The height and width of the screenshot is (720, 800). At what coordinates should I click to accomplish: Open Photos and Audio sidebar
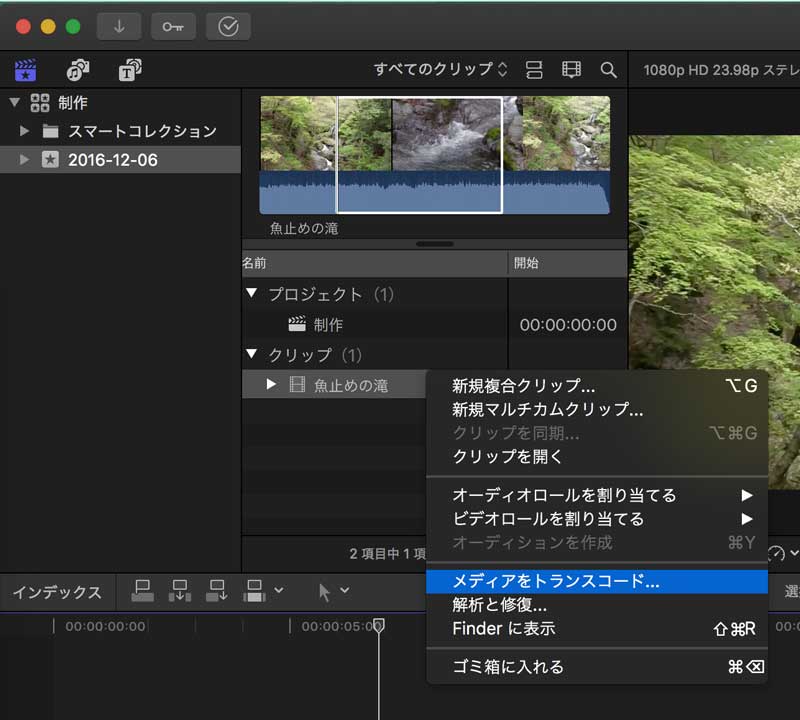pyautogui.click(x=77, y=70)
